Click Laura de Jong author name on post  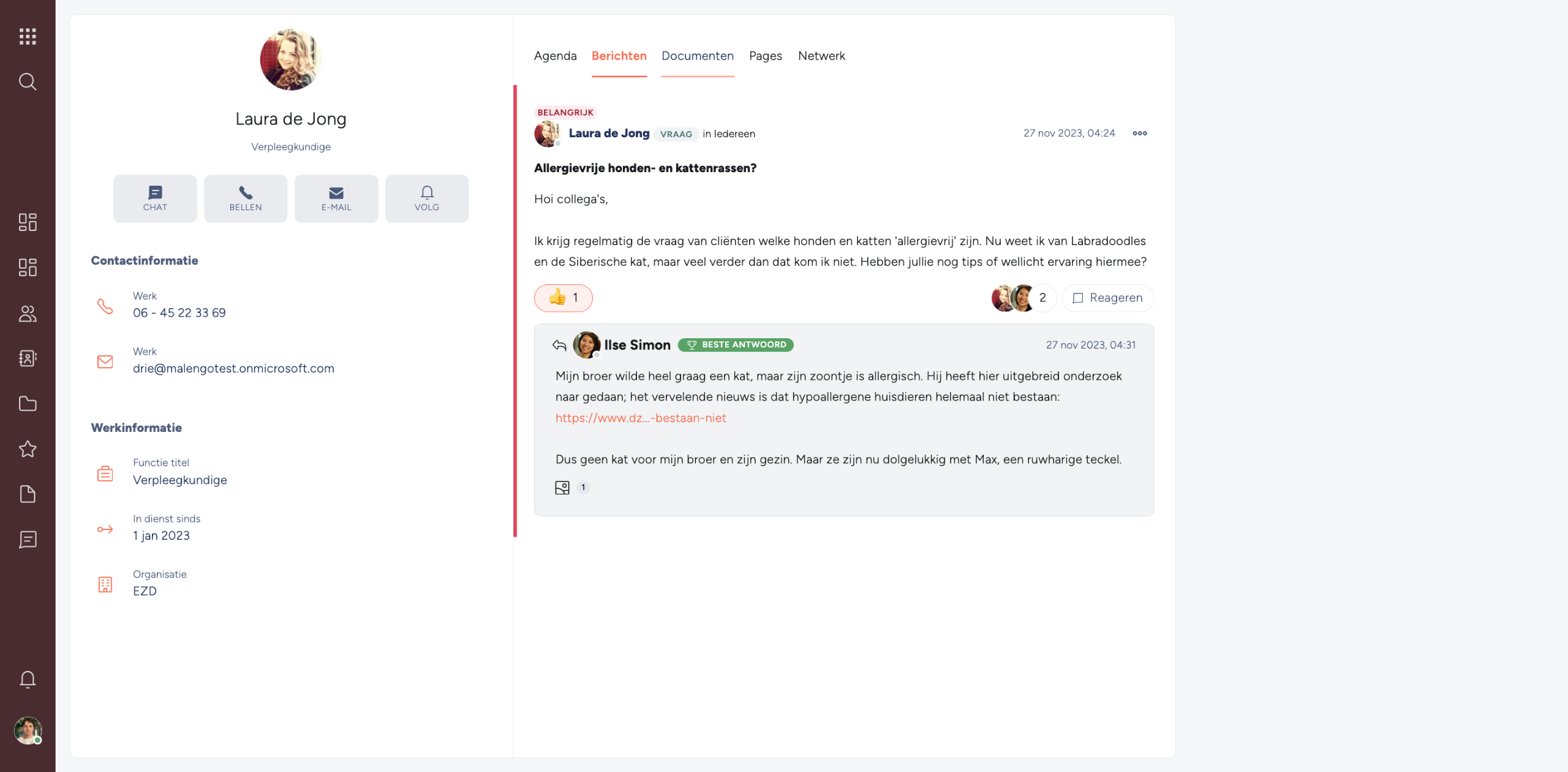pos(609,133)
